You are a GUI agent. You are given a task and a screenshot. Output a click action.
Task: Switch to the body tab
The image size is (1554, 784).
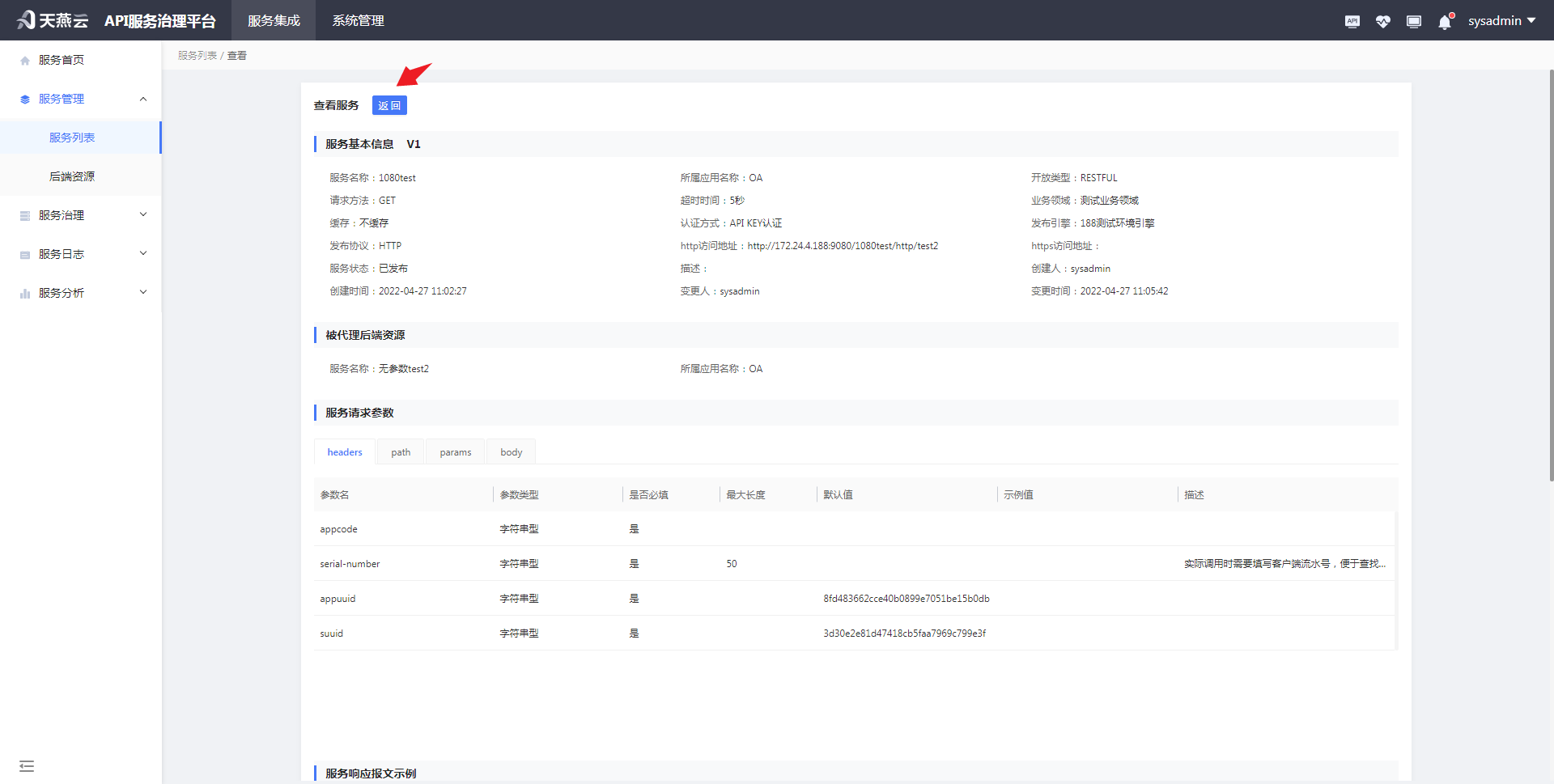click(511, 451)
